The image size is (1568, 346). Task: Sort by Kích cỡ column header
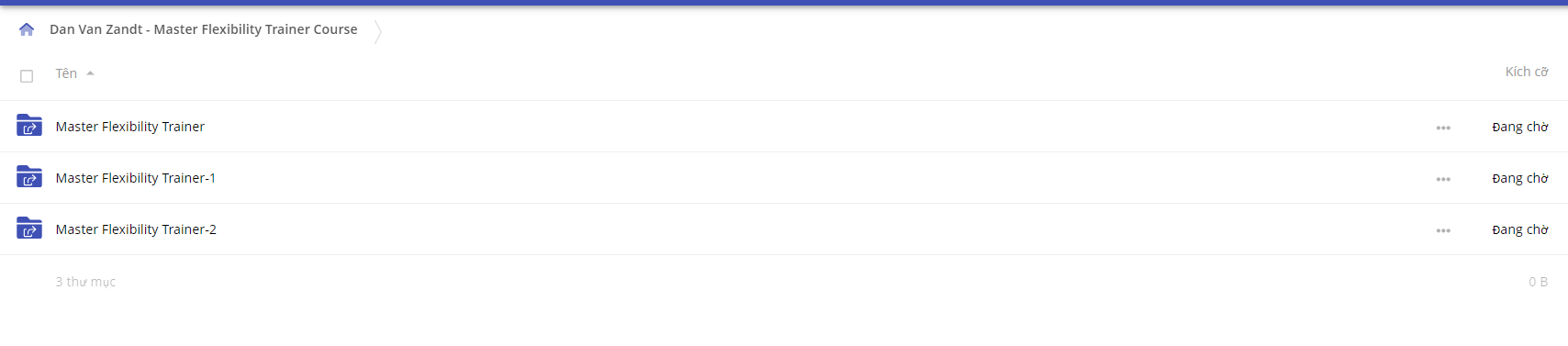point(1527,72)
